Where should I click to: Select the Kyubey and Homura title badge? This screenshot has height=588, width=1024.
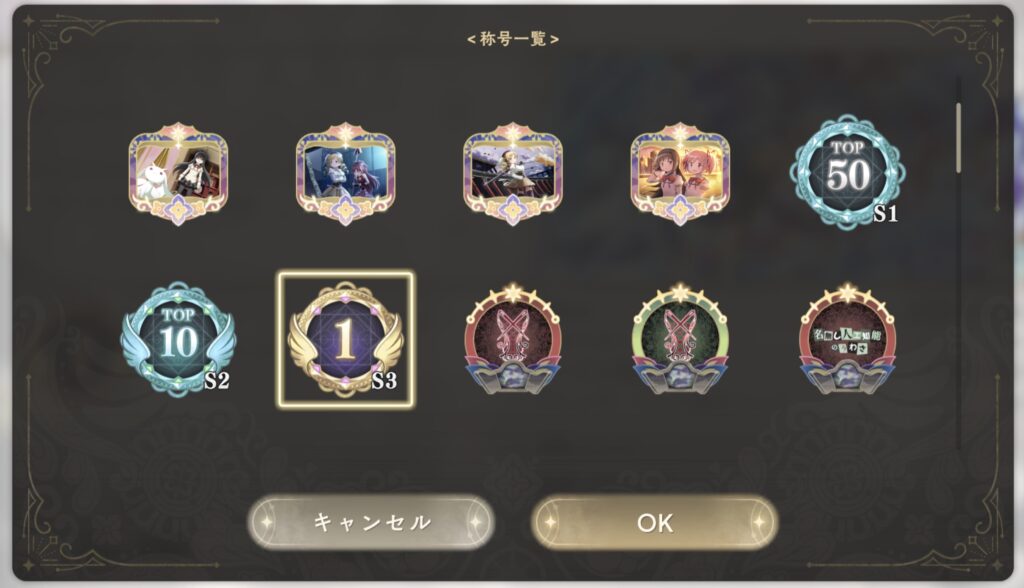point(178,174)
